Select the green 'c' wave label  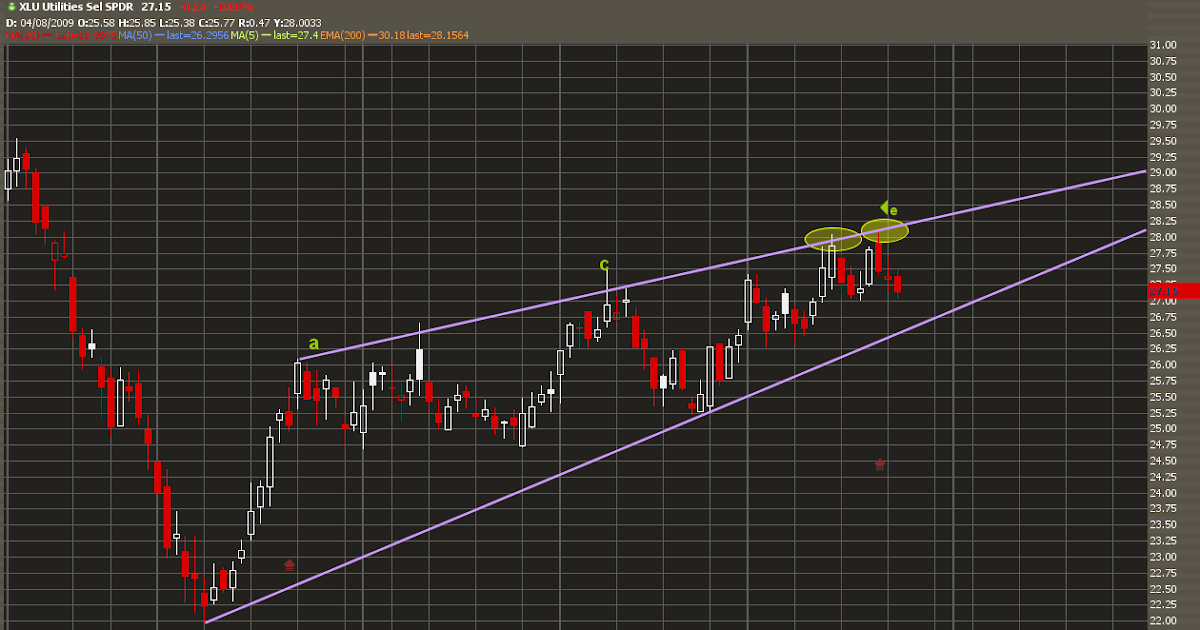coord(604,264)
